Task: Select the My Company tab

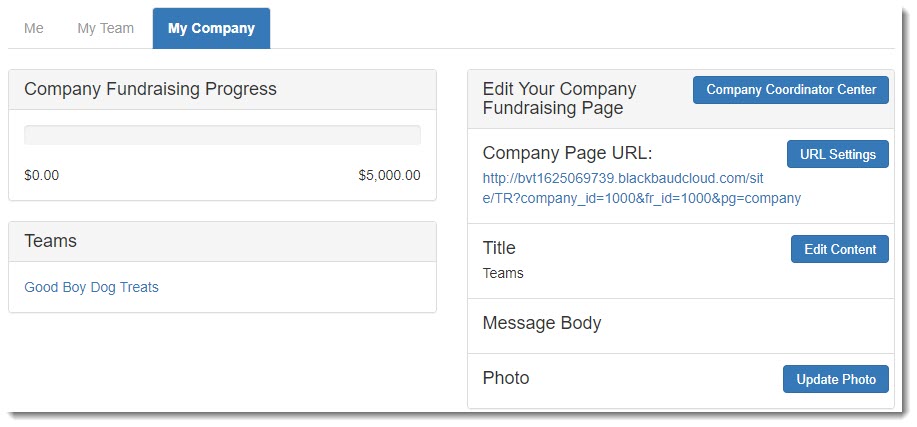Action: pos(211,28)
